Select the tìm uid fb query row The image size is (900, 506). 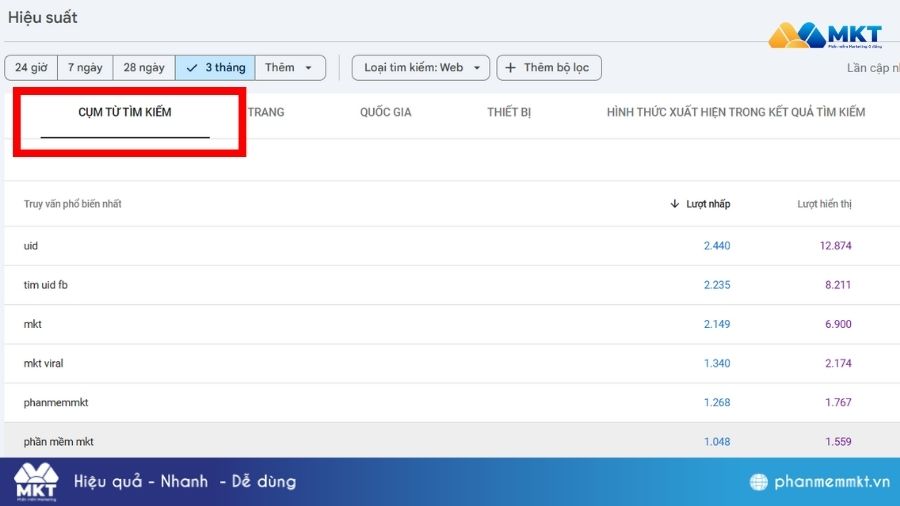(452, 285)
